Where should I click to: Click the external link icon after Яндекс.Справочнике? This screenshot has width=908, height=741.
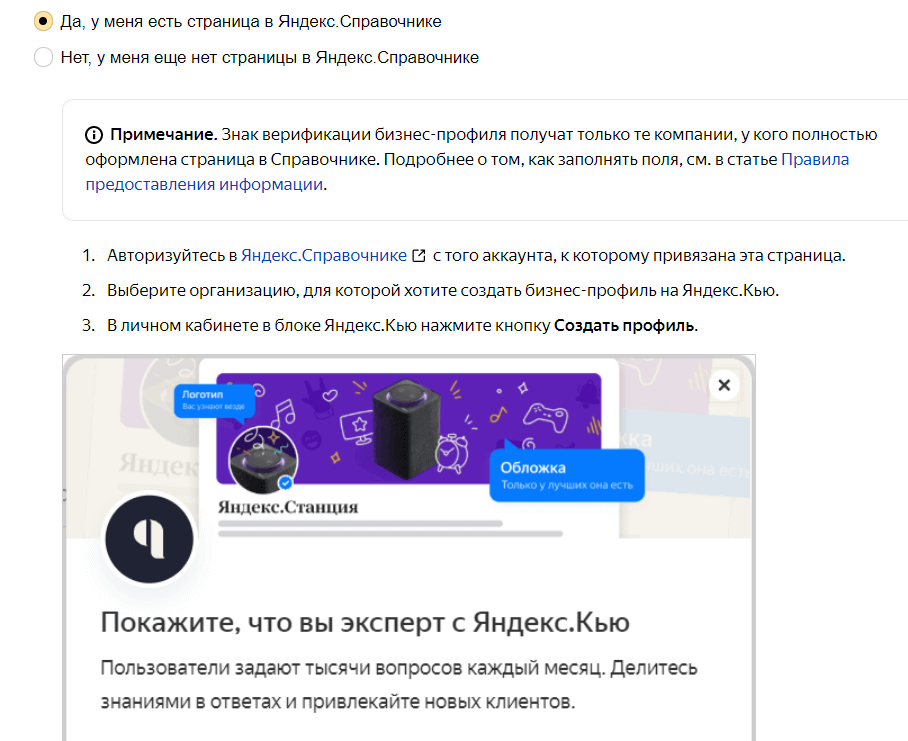coord(417,254)
